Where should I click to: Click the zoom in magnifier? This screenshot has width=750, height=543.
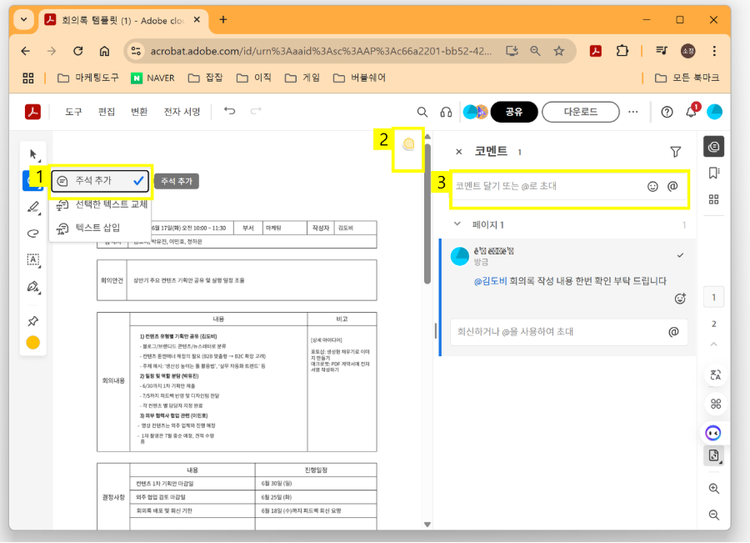click(714, 488)
